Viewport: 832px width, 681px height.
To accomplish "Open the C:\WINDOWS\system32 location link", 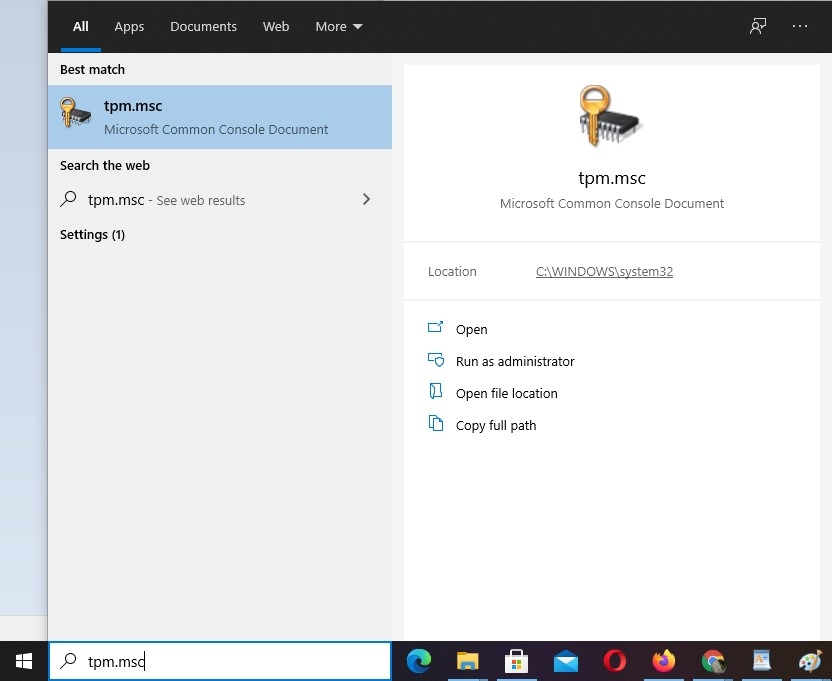I will coord(604,272).
